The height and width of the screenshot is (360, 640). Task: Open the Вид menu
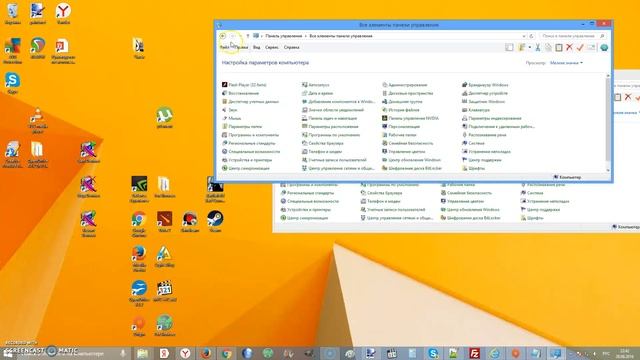click(256, 47)
